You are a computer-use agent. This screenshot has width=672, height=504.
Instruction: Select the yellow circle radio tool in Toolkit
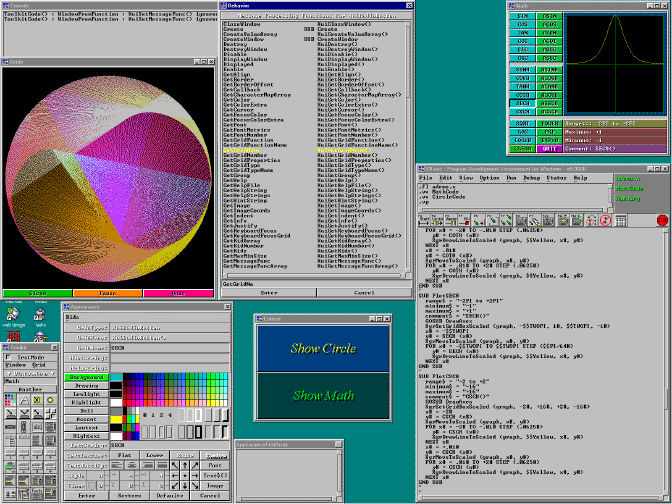pos(51,401)
